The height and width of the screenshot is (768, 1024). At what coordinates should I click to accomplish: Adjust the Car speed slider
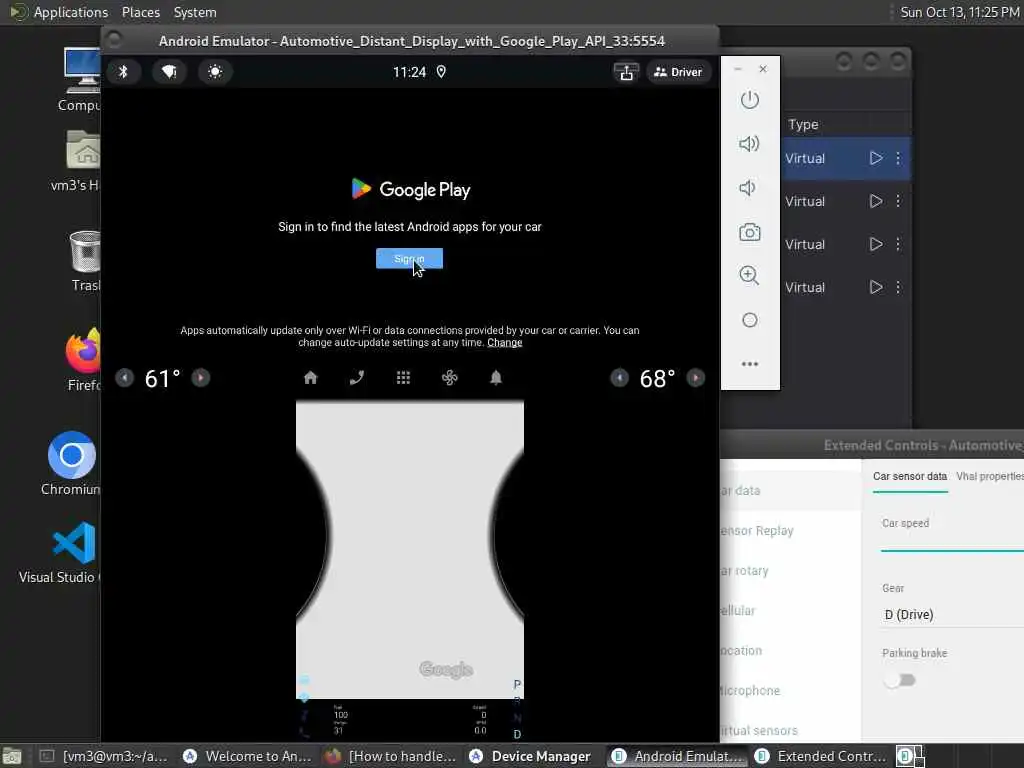point(952,551)
